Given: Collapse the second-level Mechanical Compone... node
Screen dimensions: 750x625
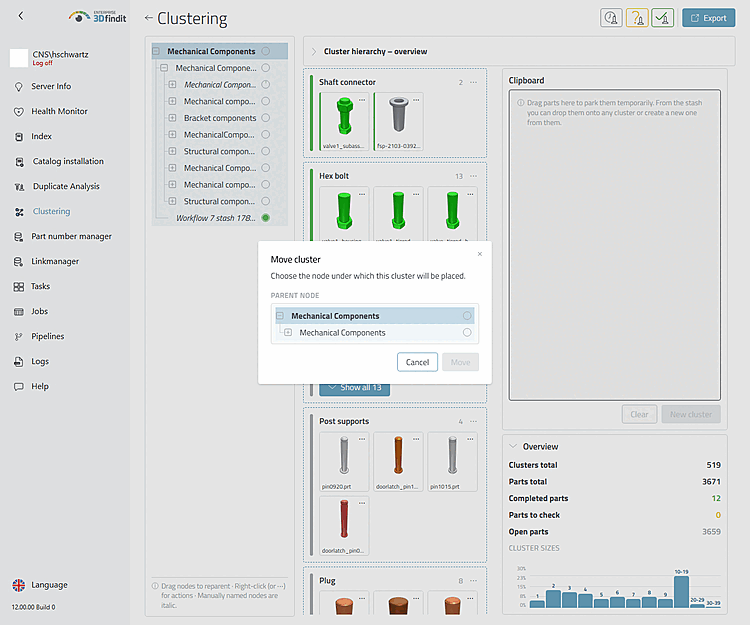Looking at the screenshot, I should 164,68.
